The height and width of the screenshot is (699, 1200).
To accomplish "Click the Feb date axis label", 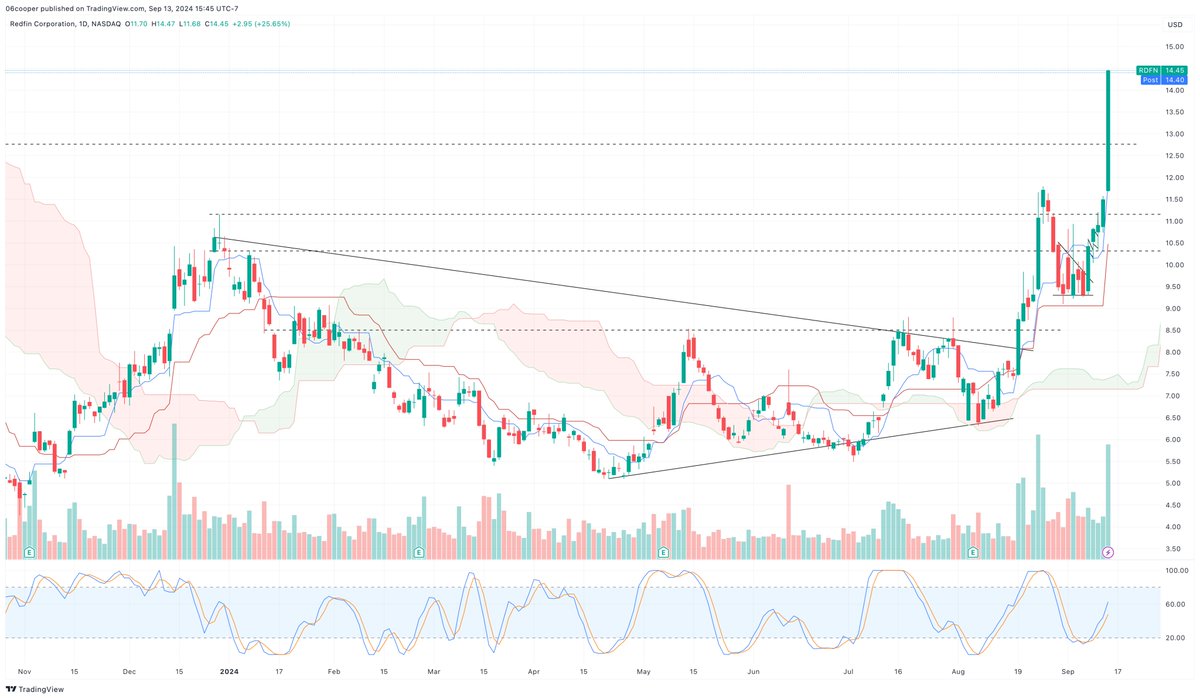I will 334,671.
